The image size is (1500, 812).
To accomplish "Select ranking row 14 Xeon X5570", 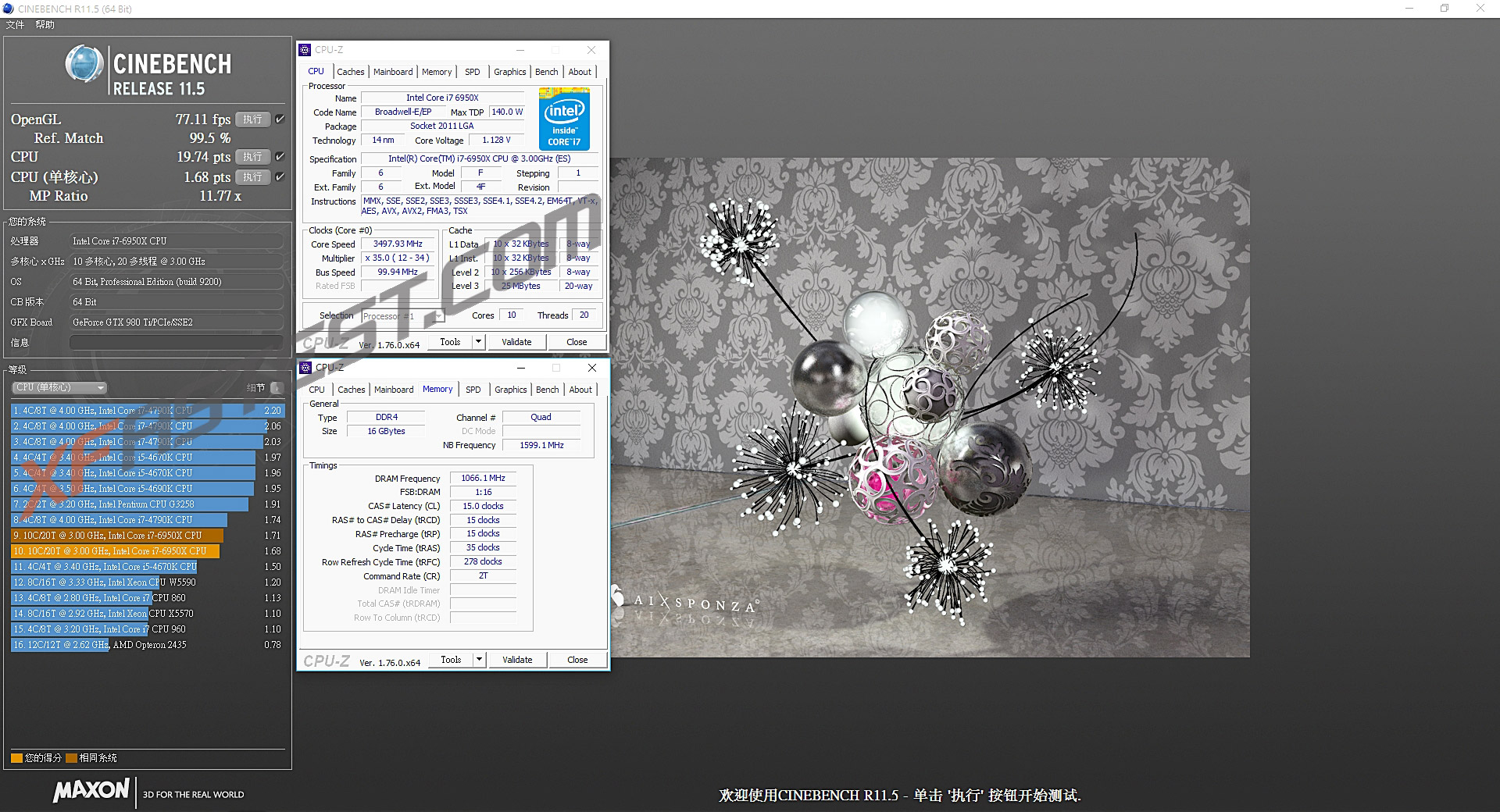I will point(148,614).
